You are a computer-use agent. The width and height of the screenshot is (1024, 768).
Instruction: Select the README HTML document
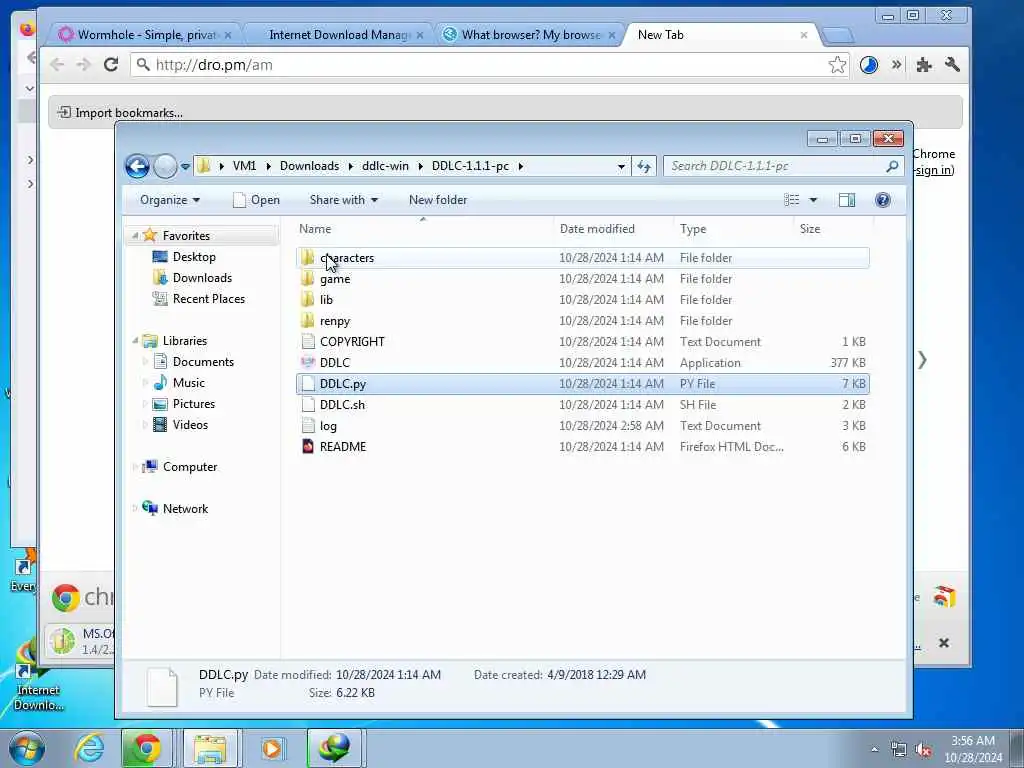(583, 447)
